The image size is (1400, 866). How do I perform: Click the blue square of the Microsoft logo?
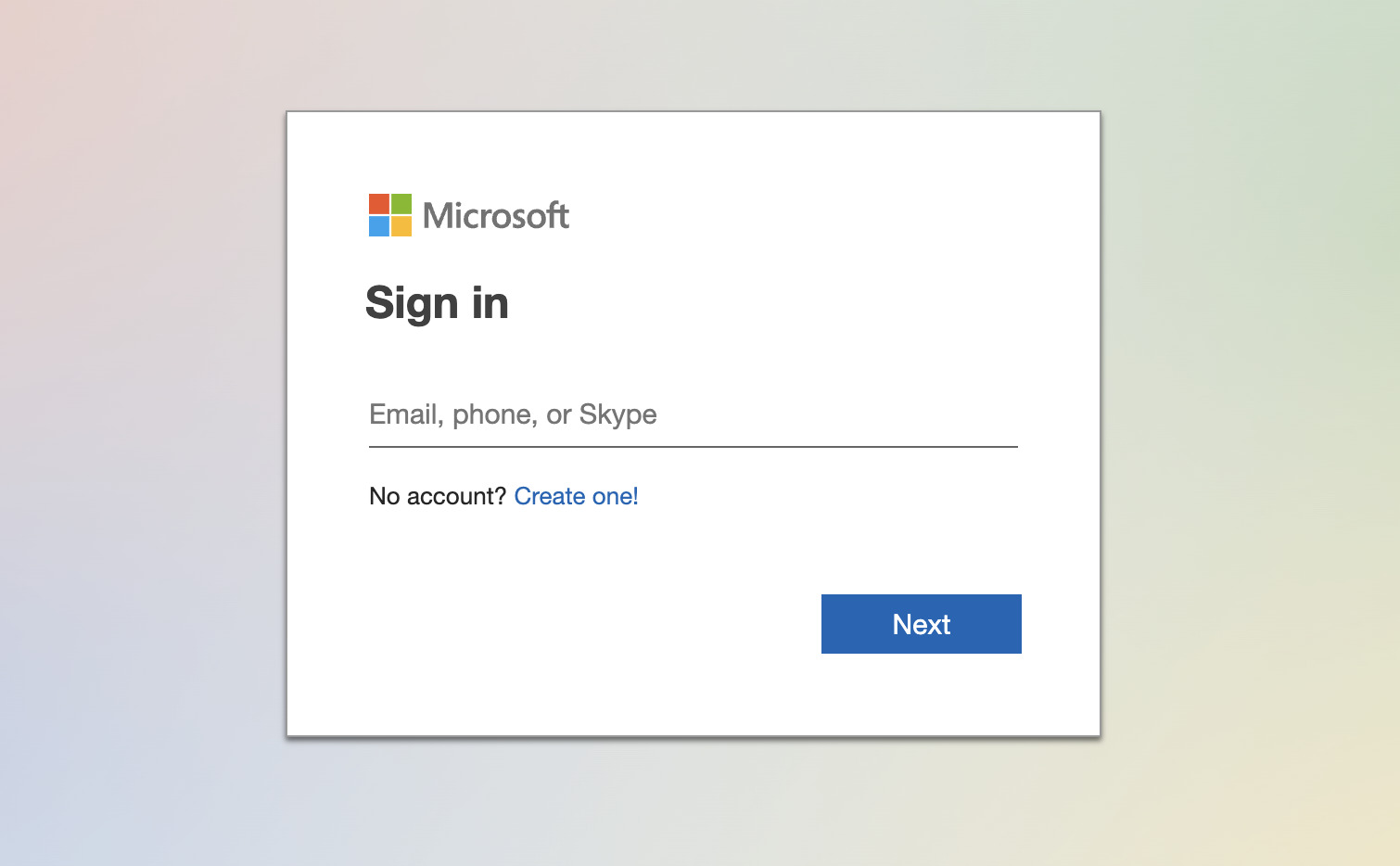click(379, 227)
